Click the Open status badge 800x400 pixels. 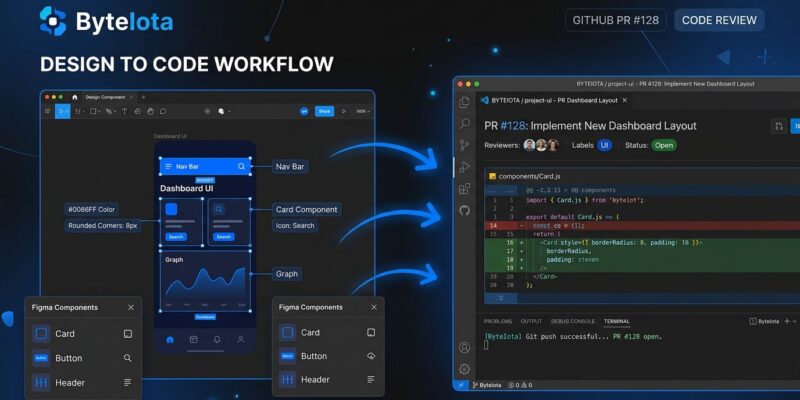click(x=664, y=145)
